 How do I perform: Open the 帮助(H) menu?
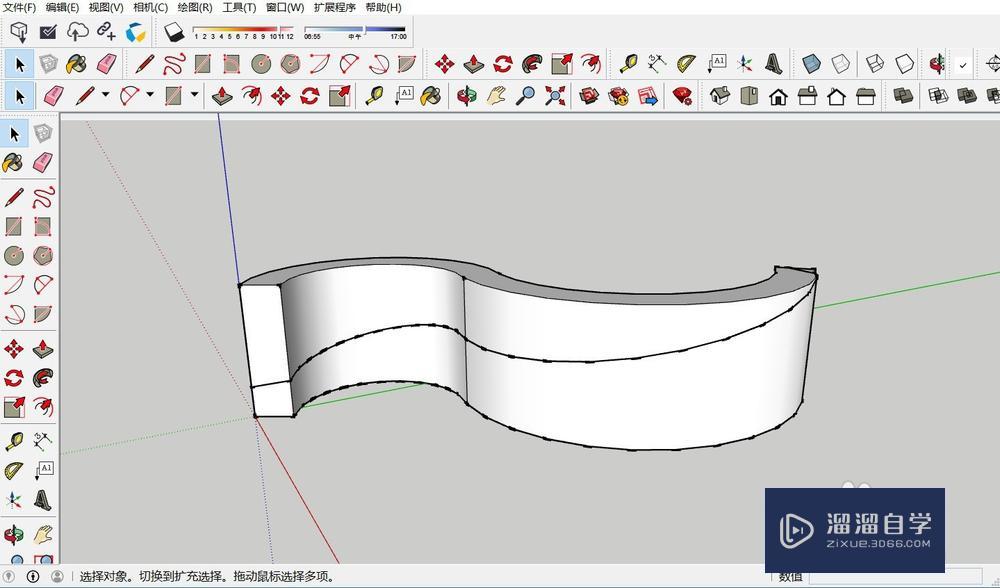pyautogui.click(x=383, y=7)
